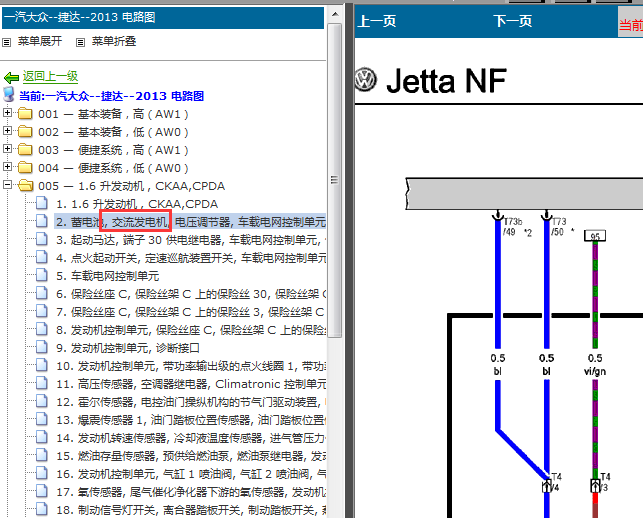The height and width of the screenshot is (518, 643).
Task: Click the 菜单折叠 list icon
Action: point(80,42)
